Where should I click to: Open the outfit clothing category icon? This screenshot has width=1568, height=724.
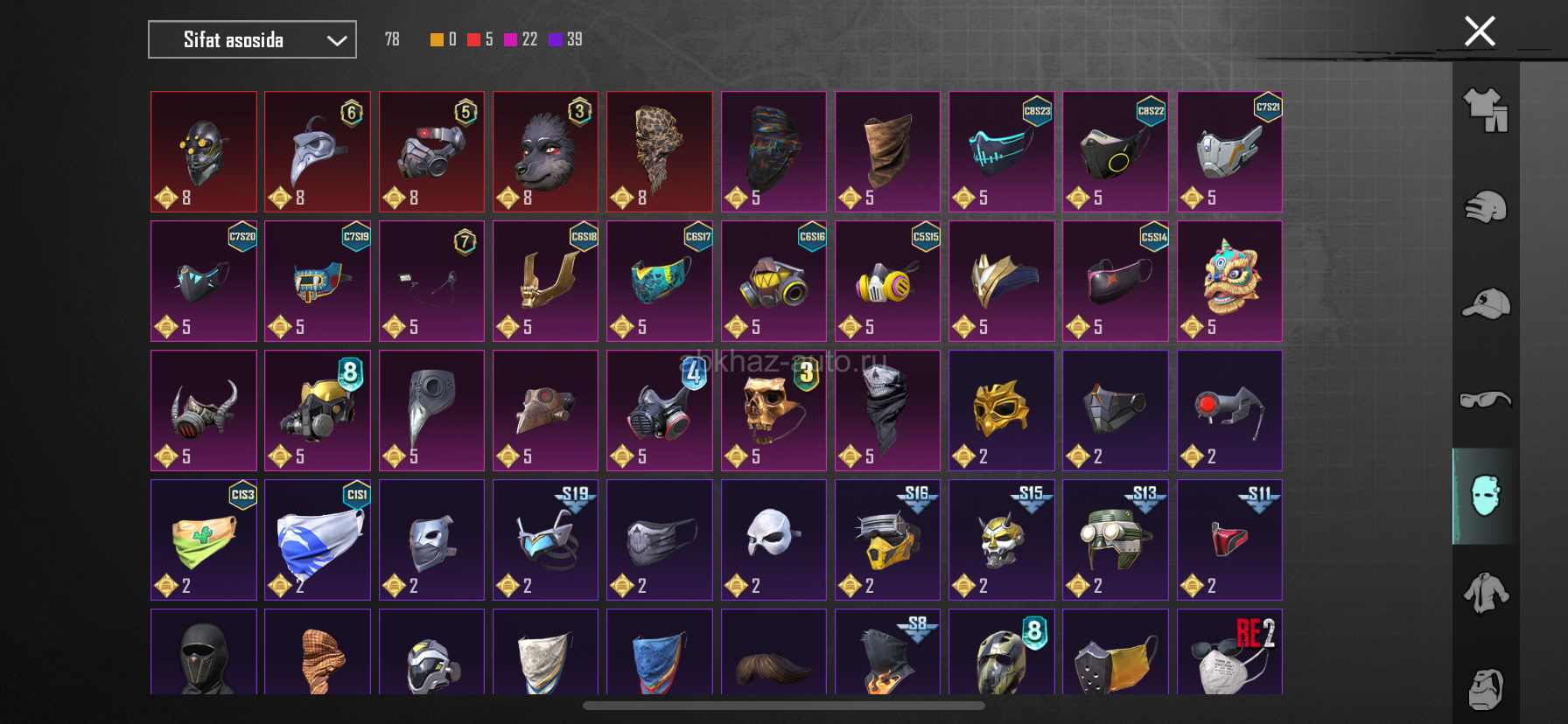tap(1486, 110)
